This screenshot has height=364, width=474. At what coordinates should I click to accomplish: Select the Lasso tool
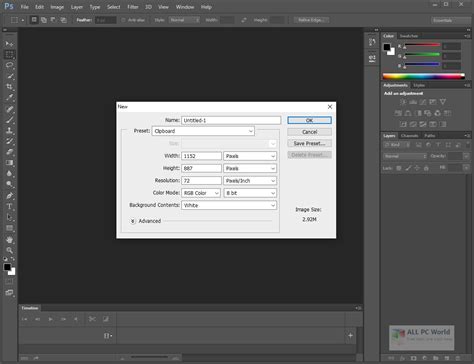pos(9,65)
